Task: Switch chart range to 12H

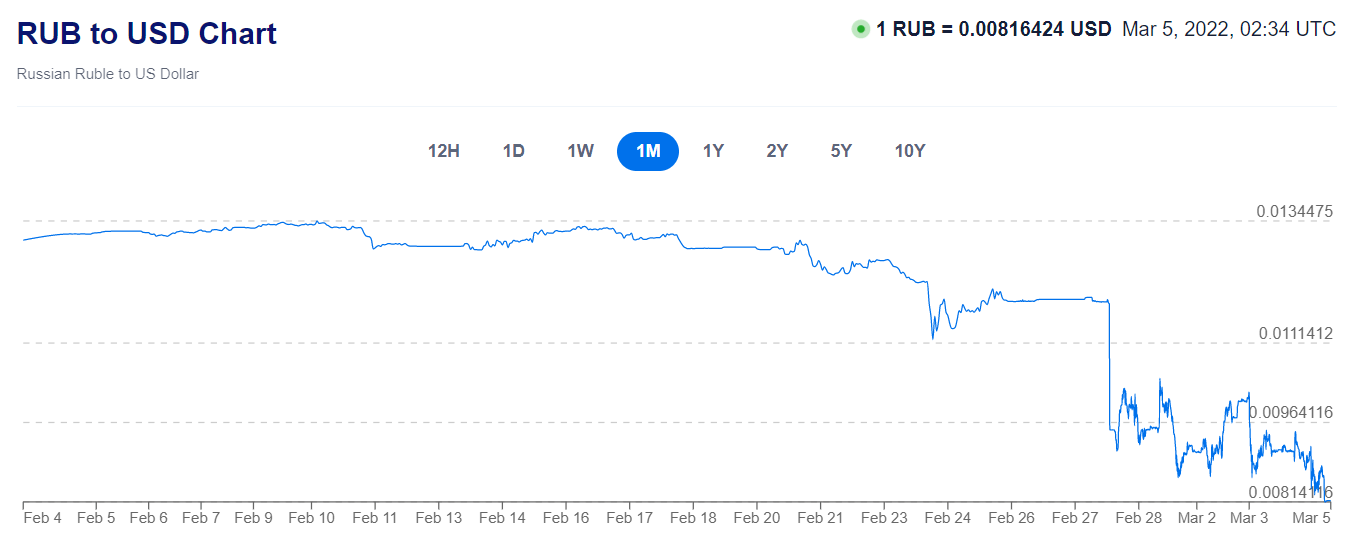Action: [x=443, y=151]
